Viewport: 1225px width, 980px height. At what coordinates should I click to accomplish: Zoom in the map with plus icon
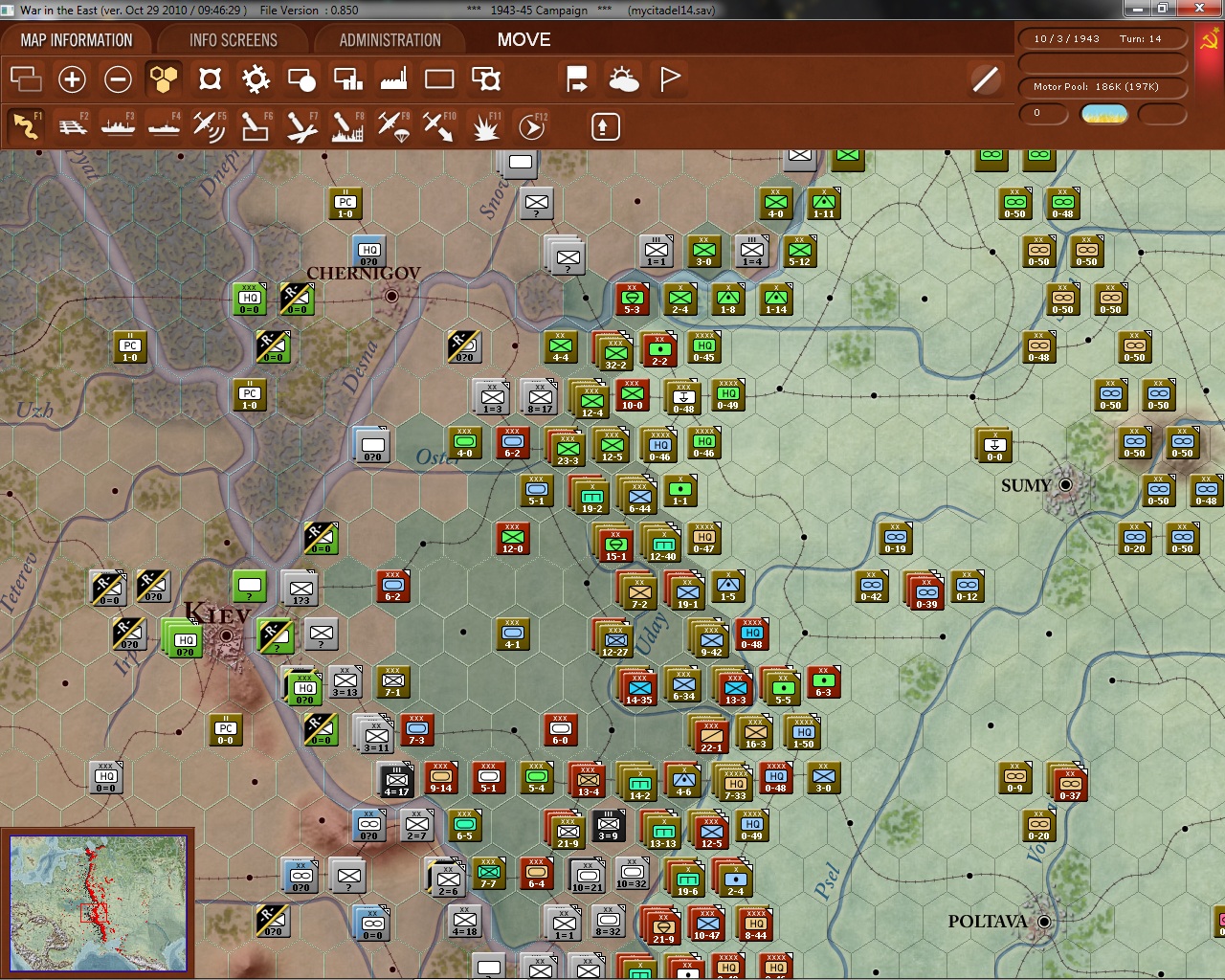[x=72, y=79]
